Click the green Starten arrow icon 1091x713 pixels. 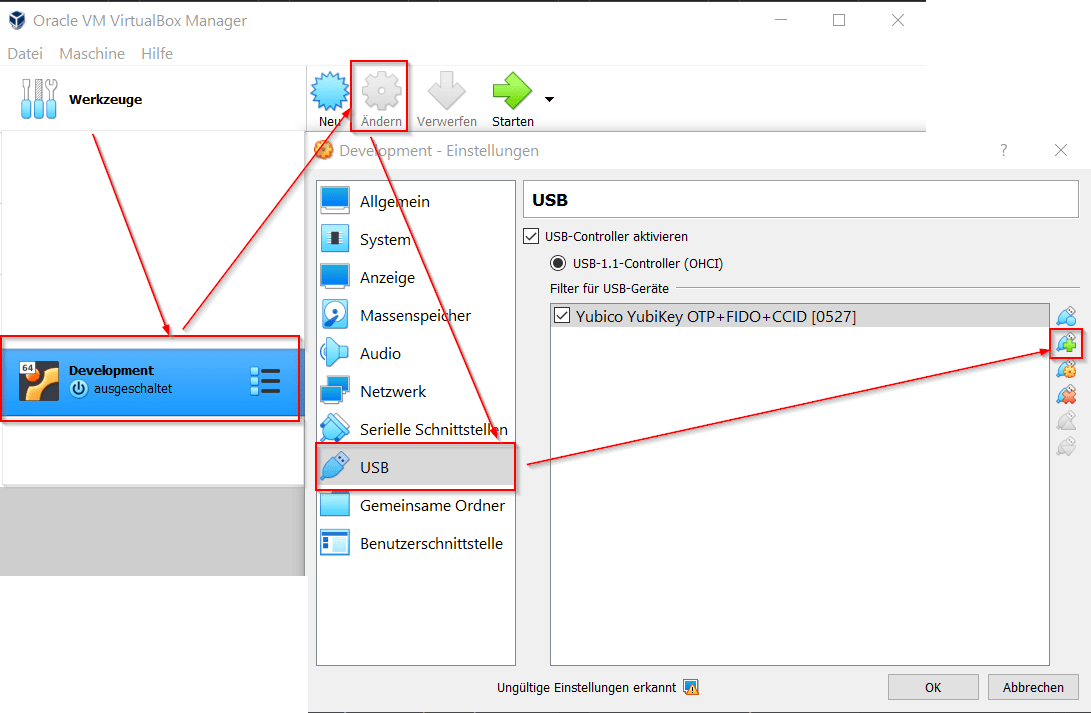[512, 93]
